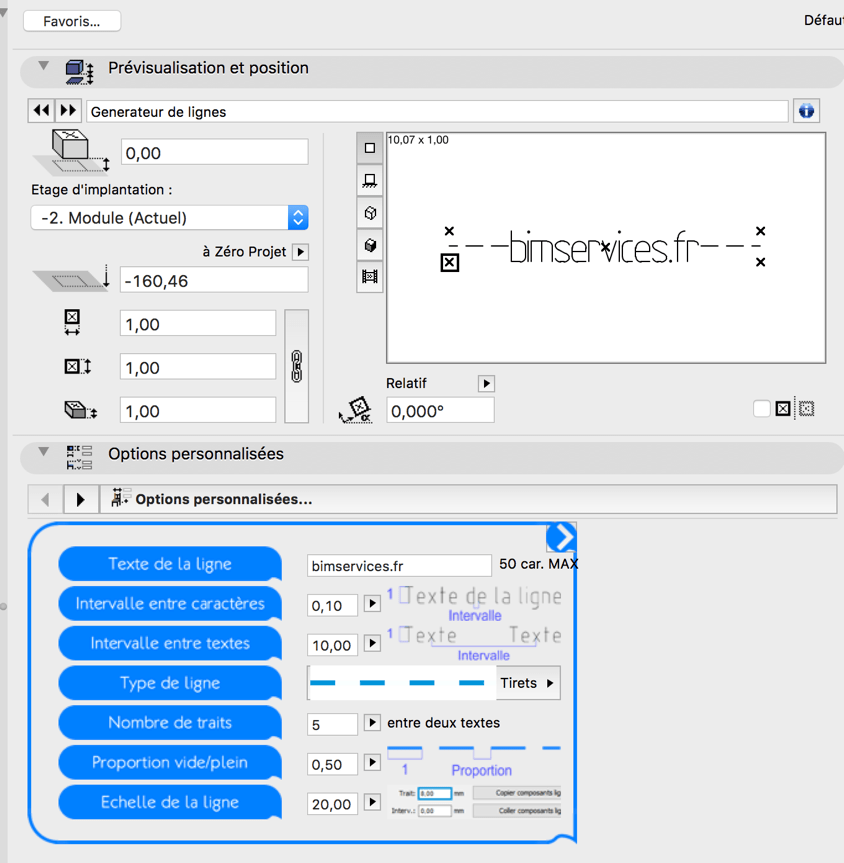The height and width of the screenshot is (863, 844).
Task: Open the à Zéro Projet reference arrow
Action: pyautogui.click(x=301, y=252)
